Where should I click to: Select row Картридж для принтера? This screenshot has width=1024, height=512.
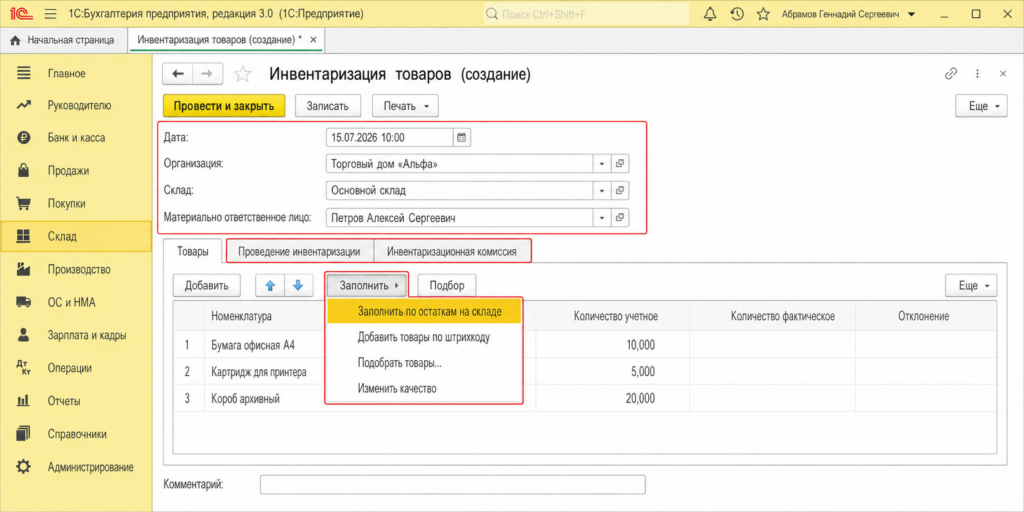(x=584, y=372)
